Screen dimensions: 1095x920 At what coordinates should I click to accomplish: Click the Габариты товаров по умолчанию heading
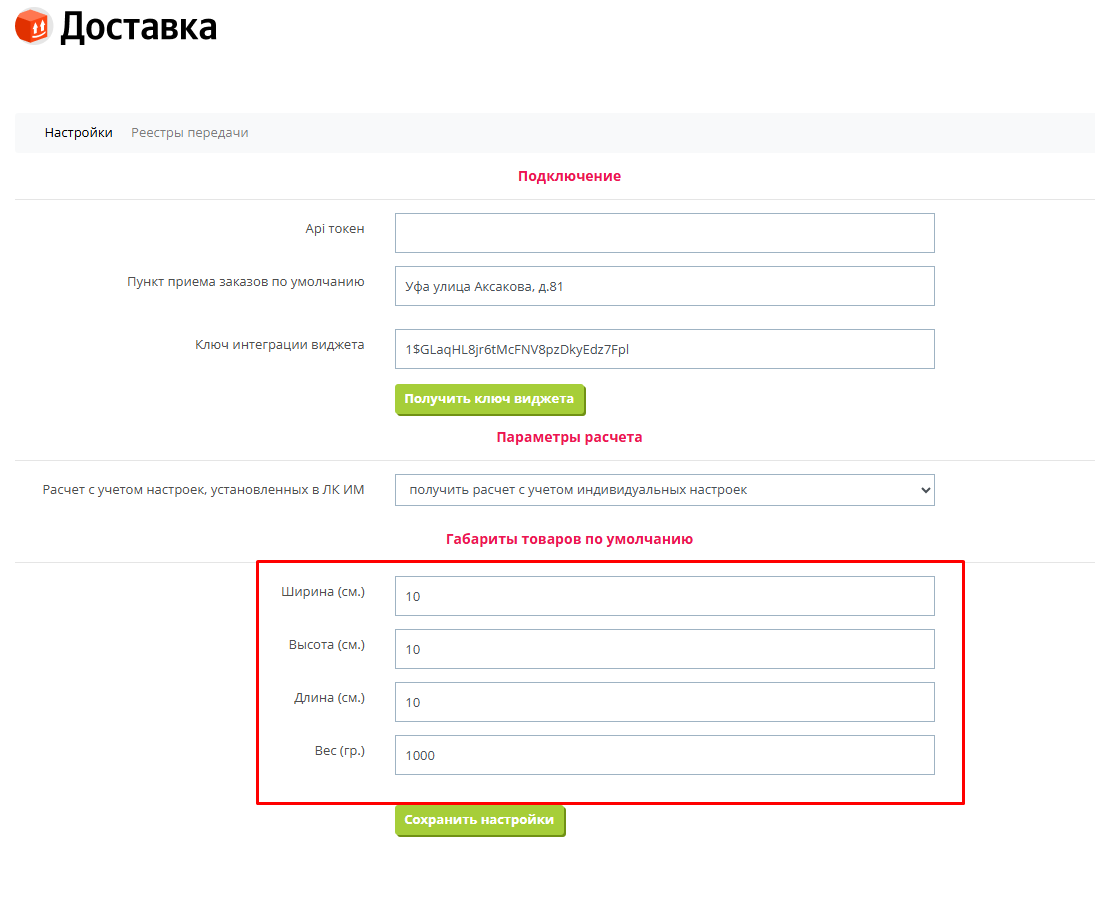point(569,539)
